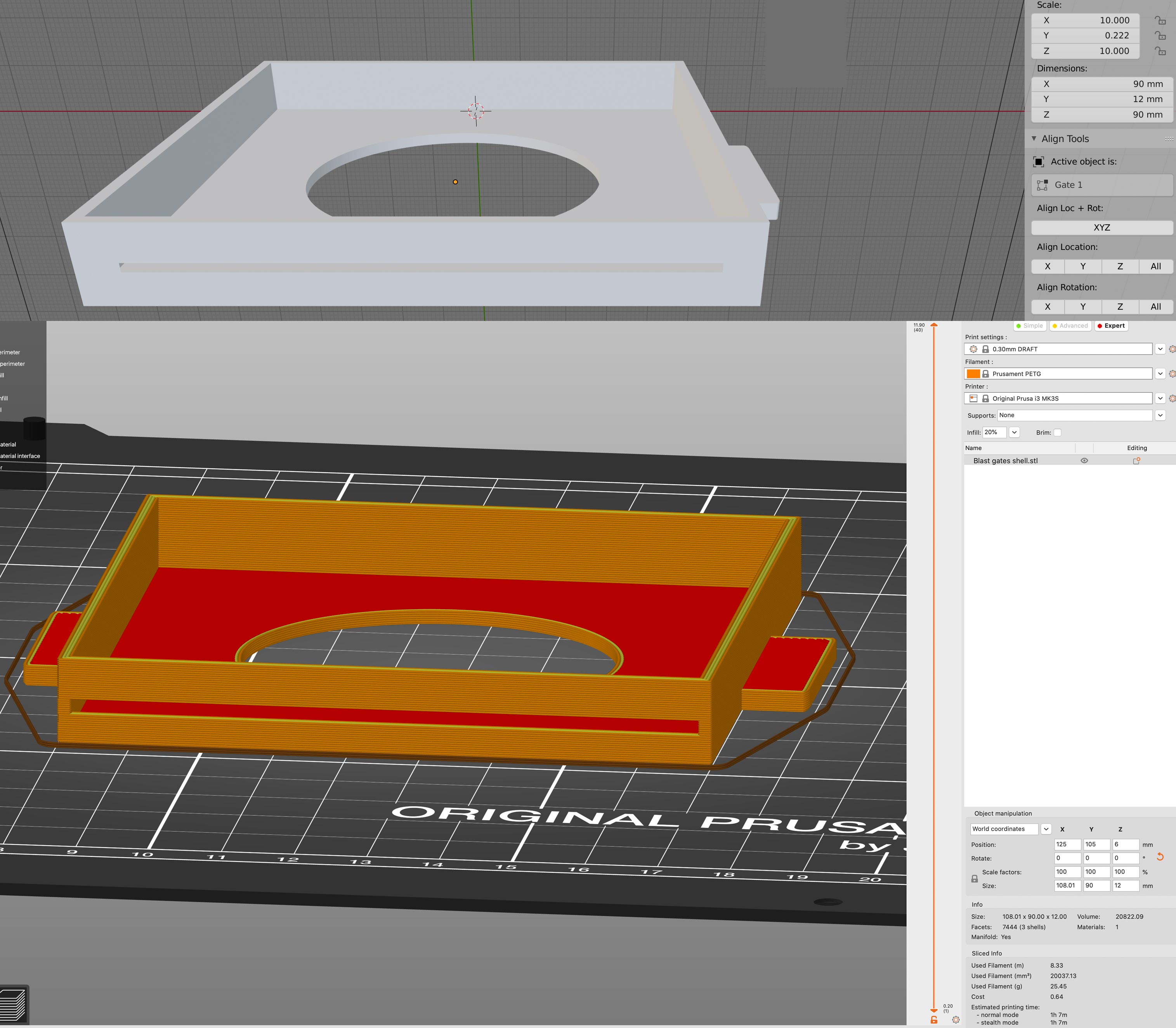Screen dimensions: 1176x1028
Task: Click the lock icon beside Prusament PETG
Action: pos(985,373)
